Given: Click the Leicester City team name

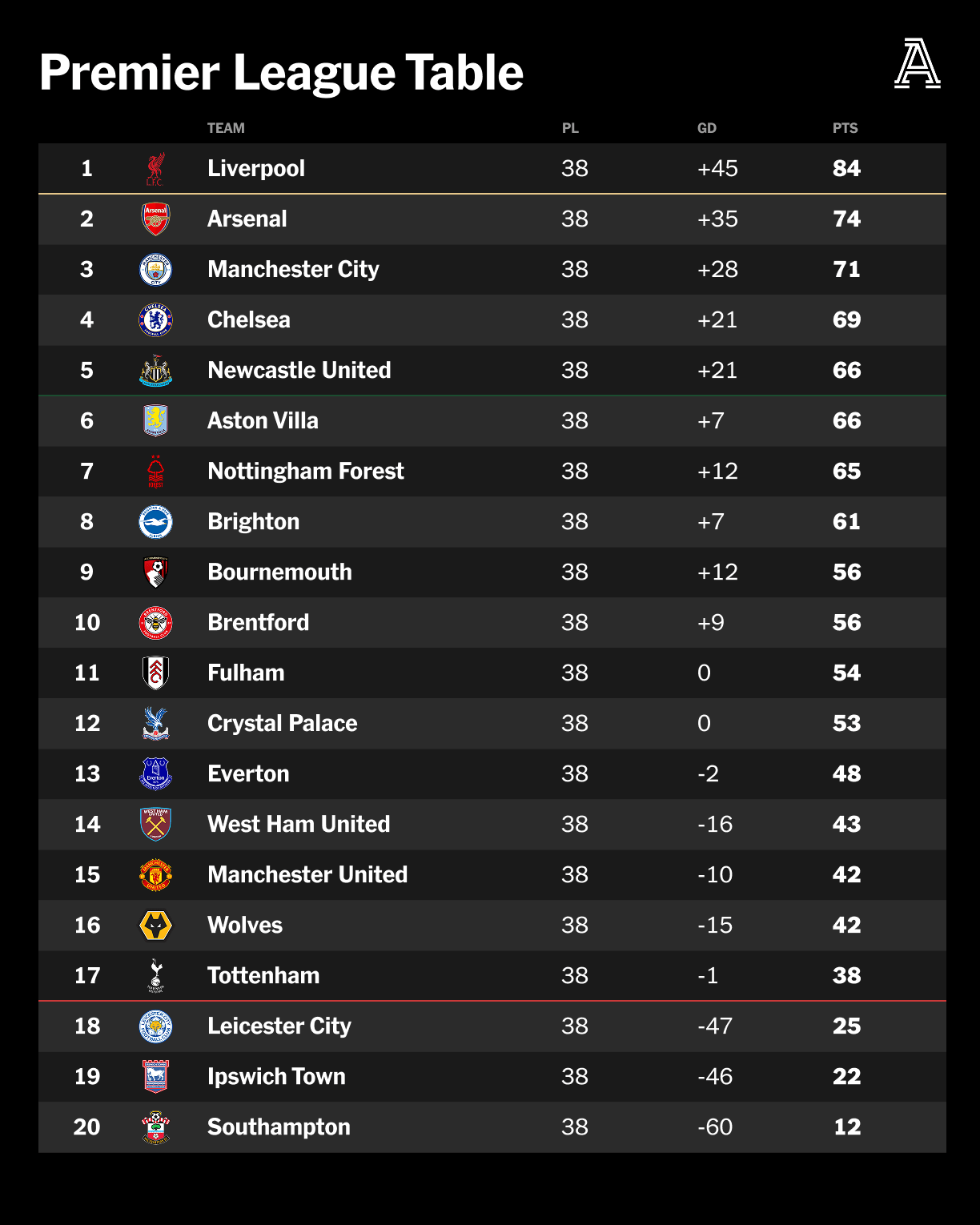Looking at the screenshot, I should pyautogui.click(x=279, y=1026).
